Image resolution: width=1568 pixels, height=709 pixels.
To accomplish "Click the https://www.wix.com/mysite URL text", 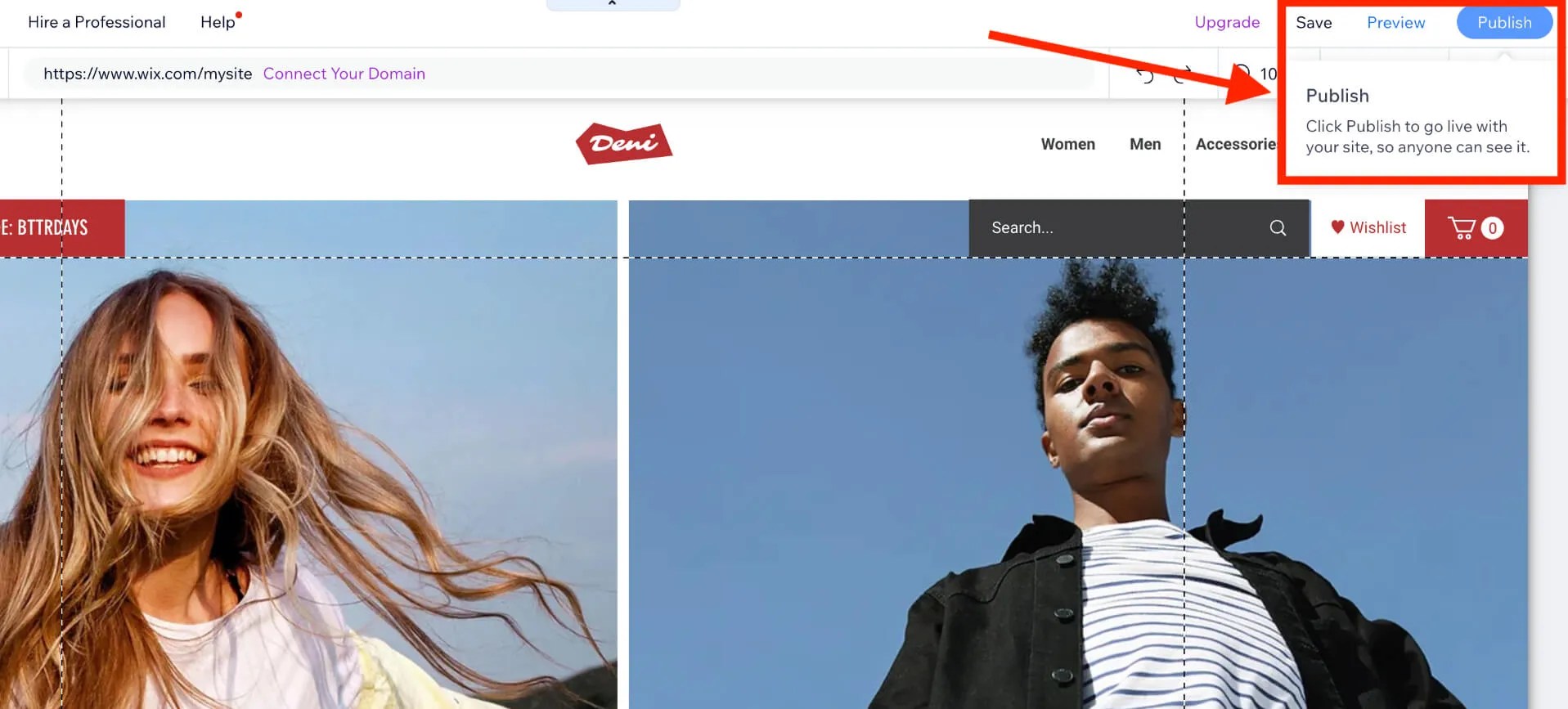I will 147,74.
